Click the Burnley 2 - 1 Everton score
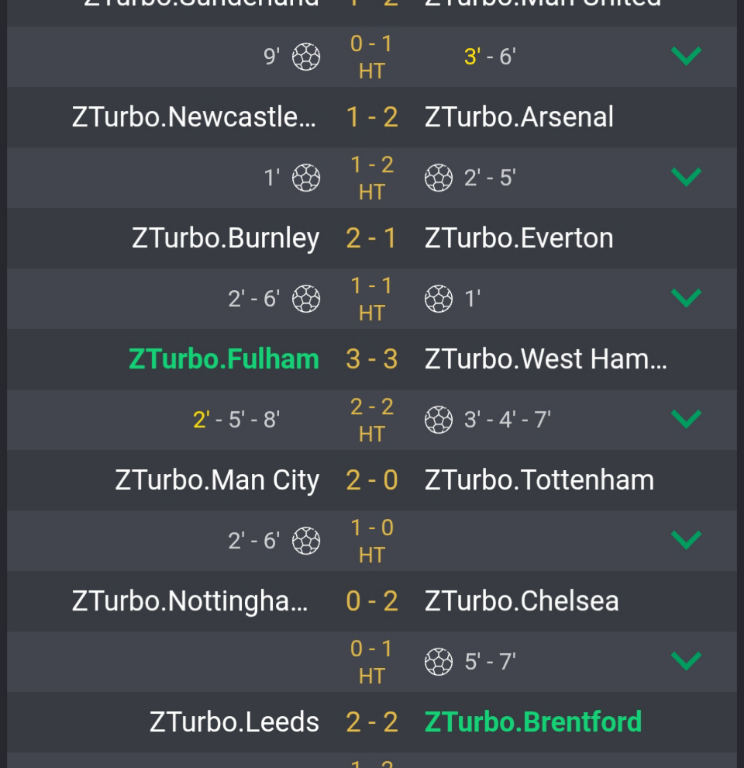This screenshot has width=744, height=768. tap(372, 238)
